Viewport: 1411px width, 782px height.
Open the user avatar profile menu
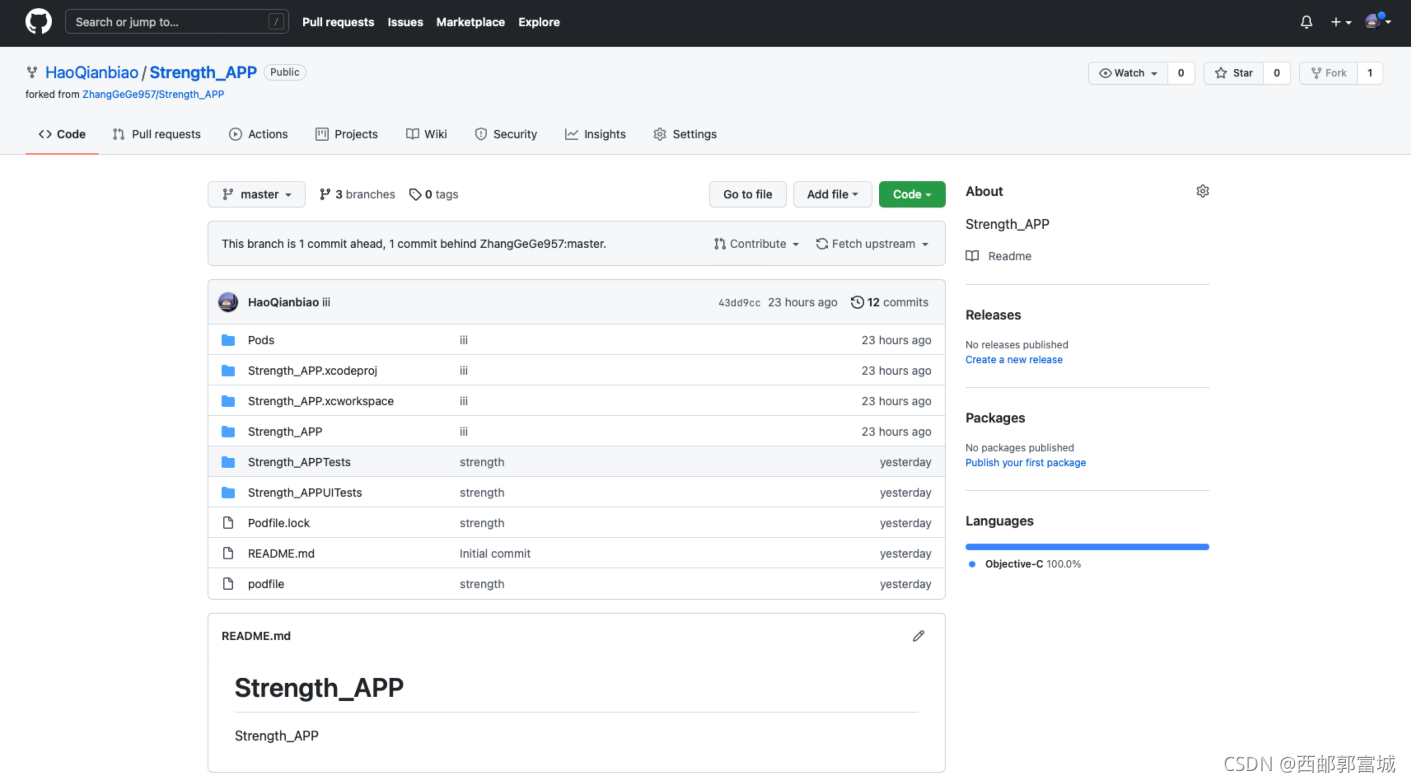[1378, 21]
